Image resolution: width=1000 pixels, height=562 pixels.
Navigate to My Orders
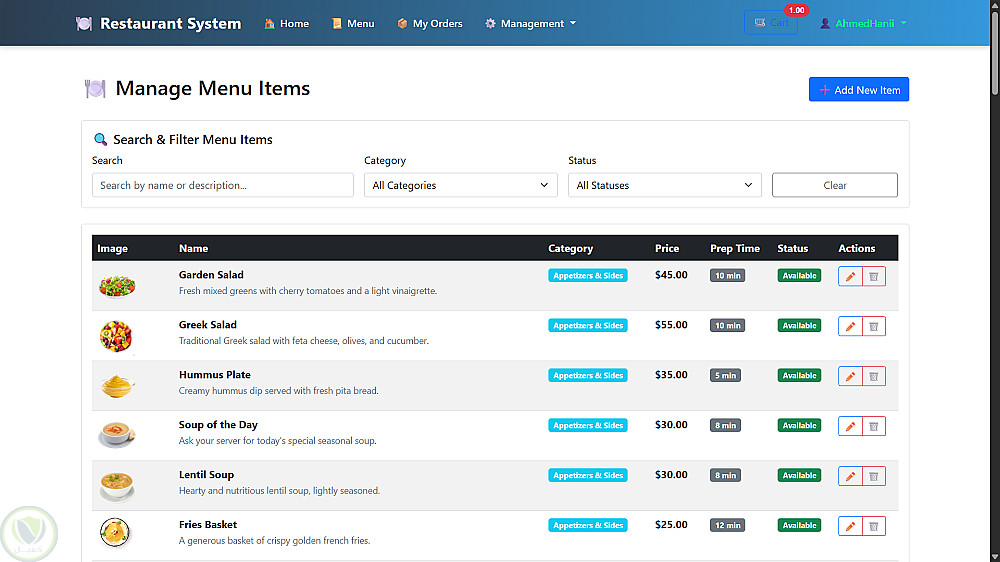430,23
